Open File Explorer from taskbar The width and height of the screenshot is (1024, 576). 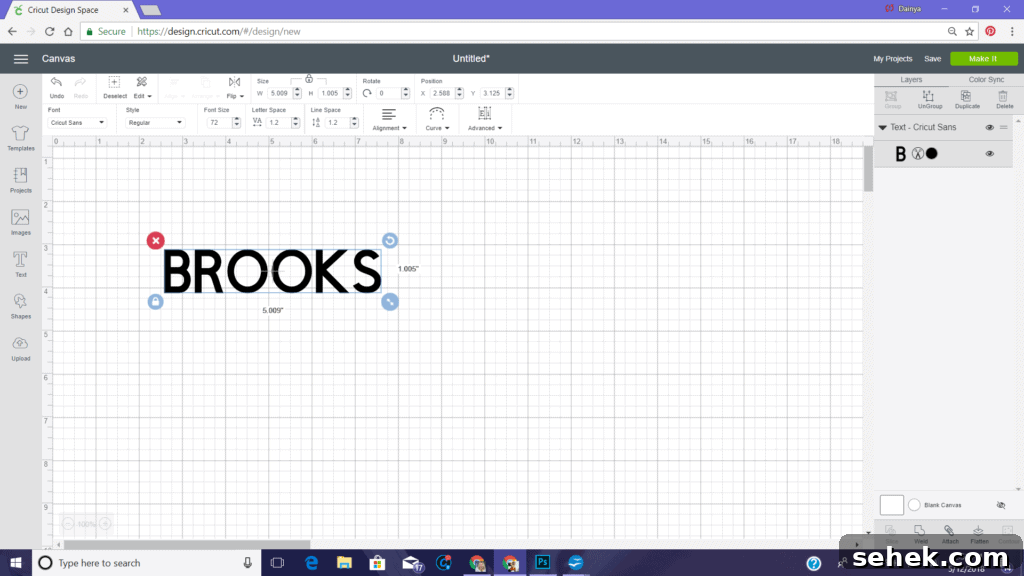(x=344, y=563)
